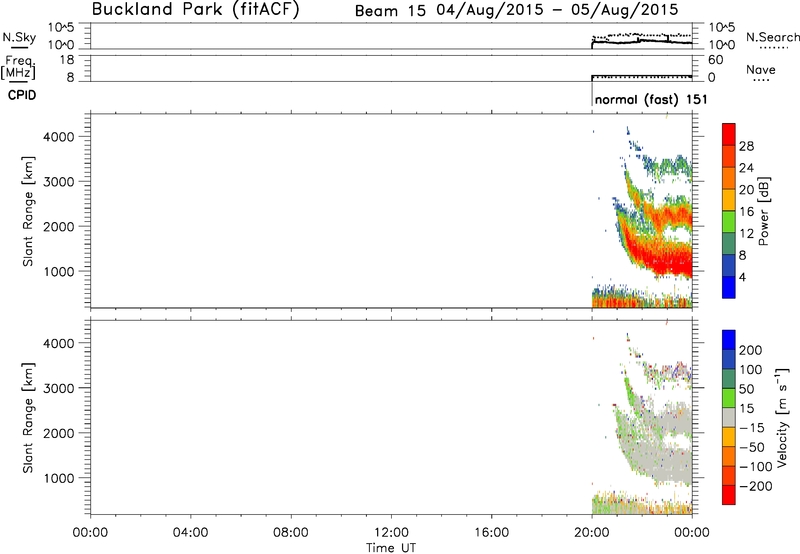Viewport: 800px width, 554px height.
Task: Click the solid N.Sky noise trace in top panel
Action: (642, 42)
